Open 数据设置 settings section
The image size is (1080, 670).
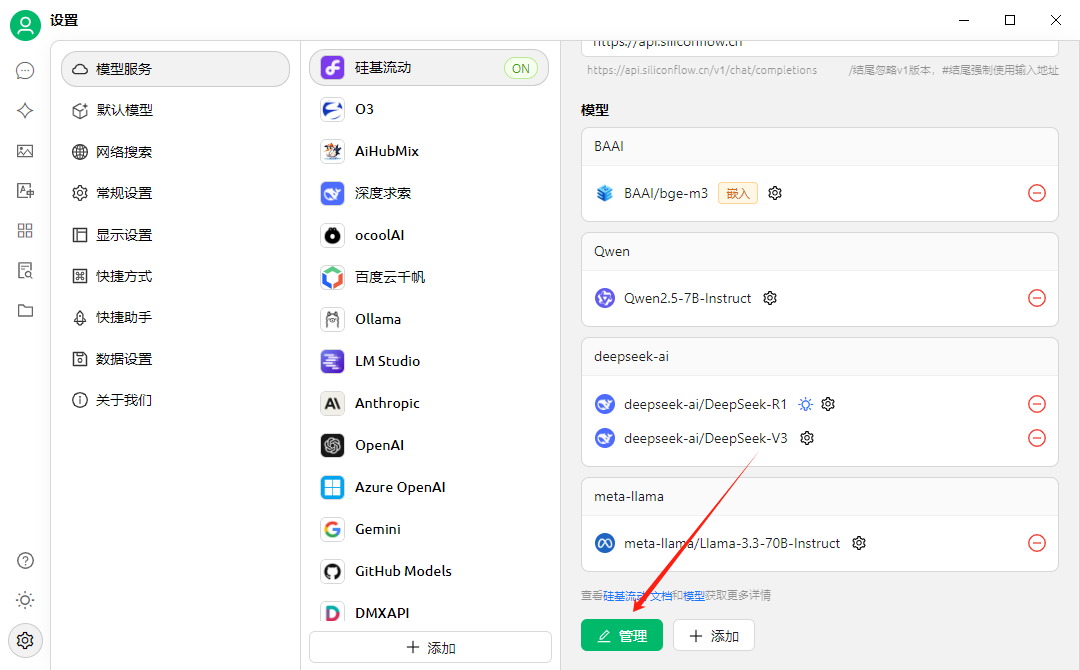176,359
